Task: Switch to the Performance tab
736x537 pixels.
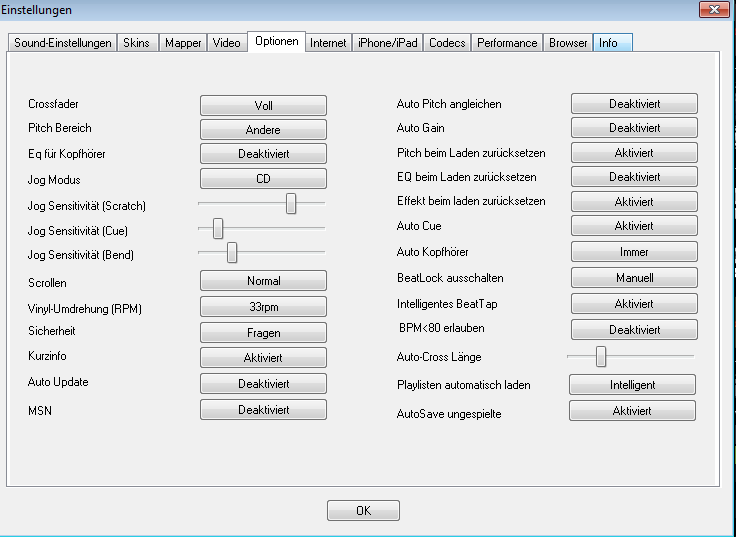Action: coord(507,43)
